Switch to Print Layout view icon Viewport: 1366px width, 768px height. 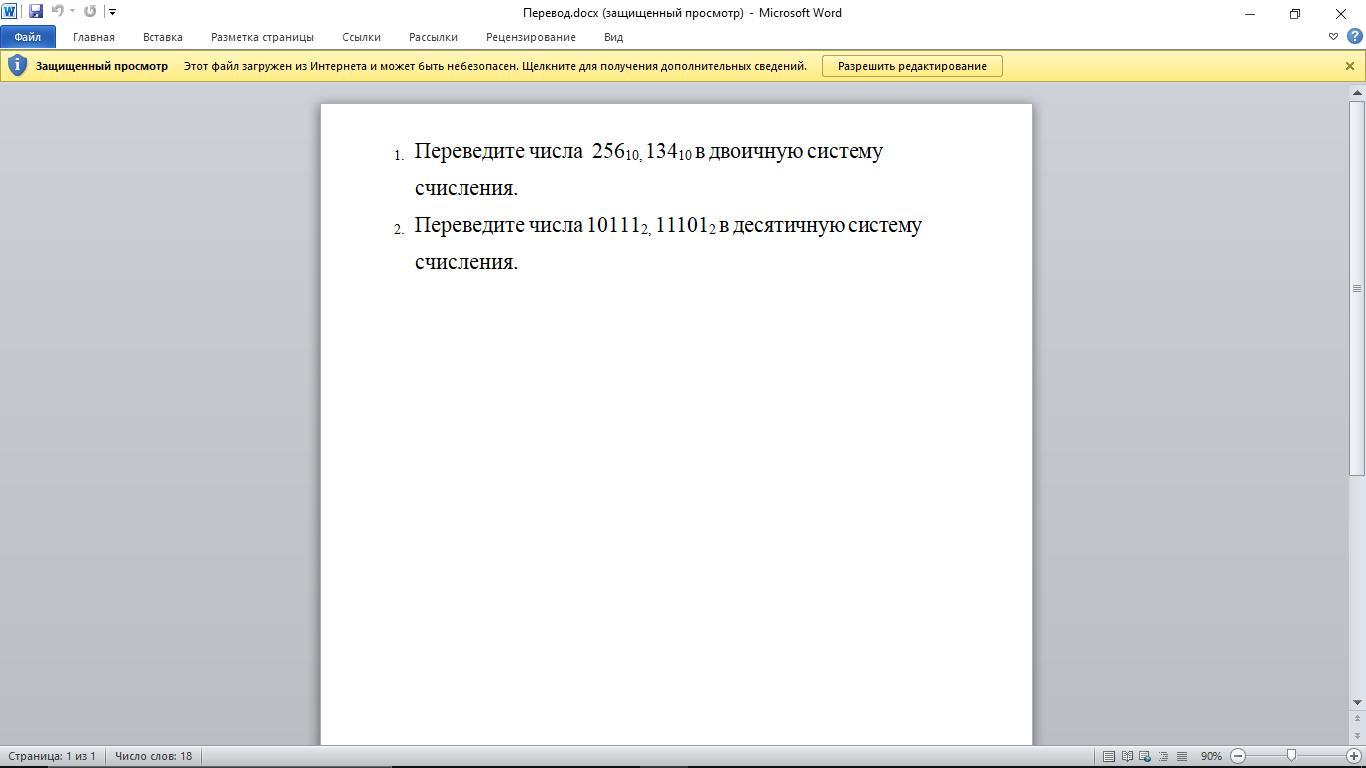[x=1109, y=756]
